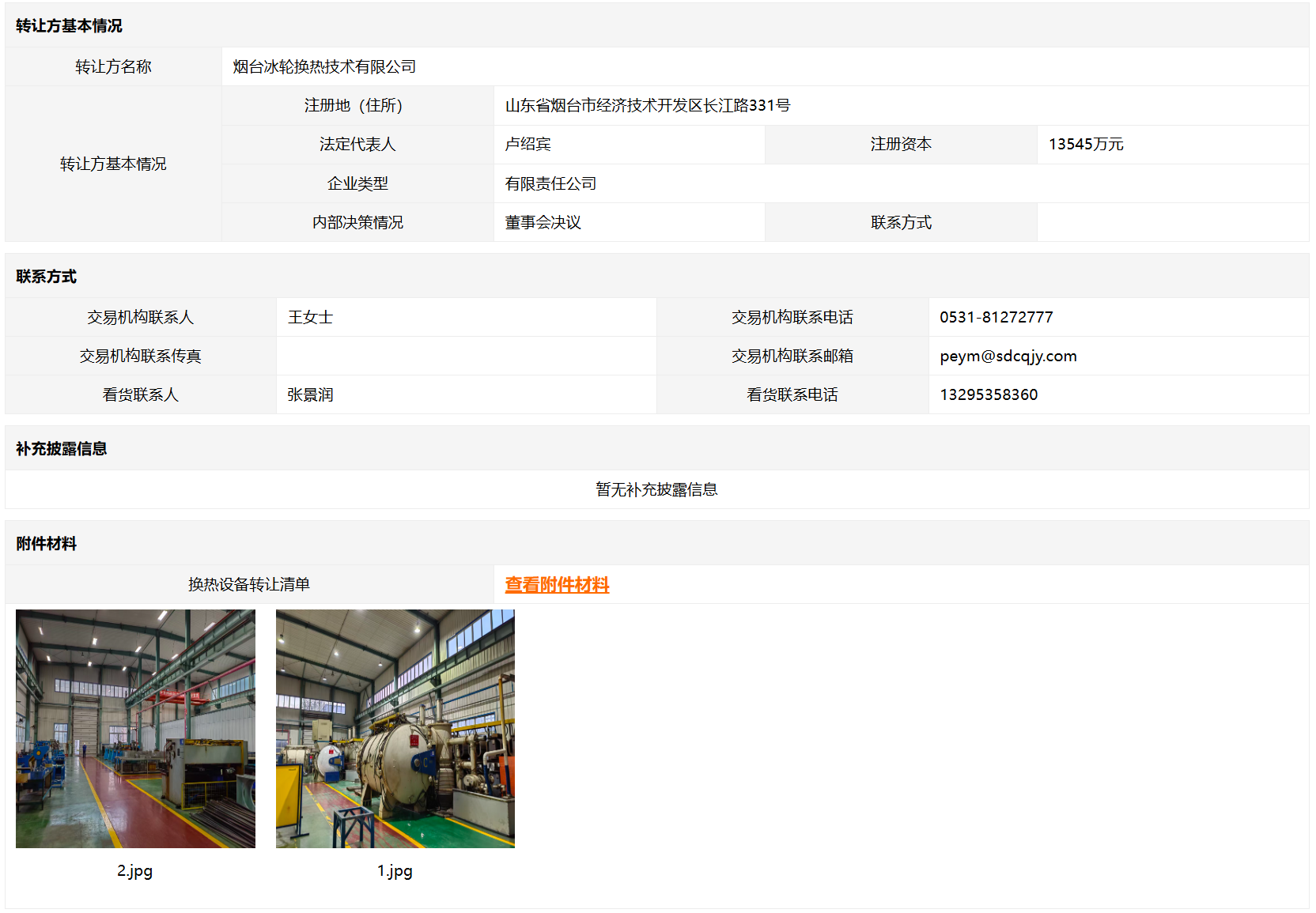Click the agency contact name 王女士
Viewport: 1316px width, 913px height.
[x=310, y=318]
